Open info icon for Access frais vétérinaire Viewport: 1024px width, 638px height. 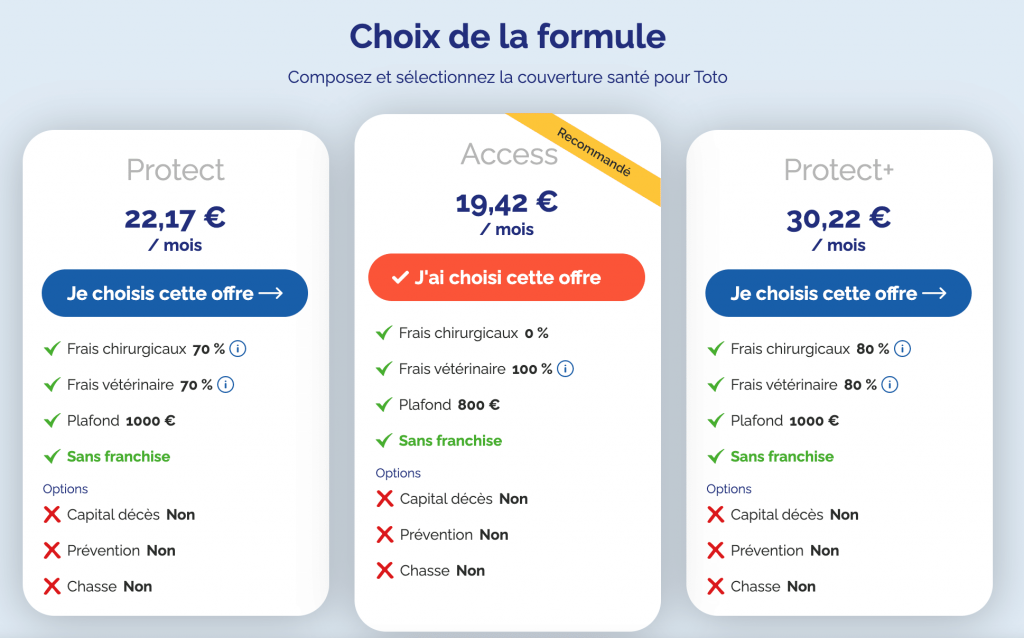coord(566,369)
